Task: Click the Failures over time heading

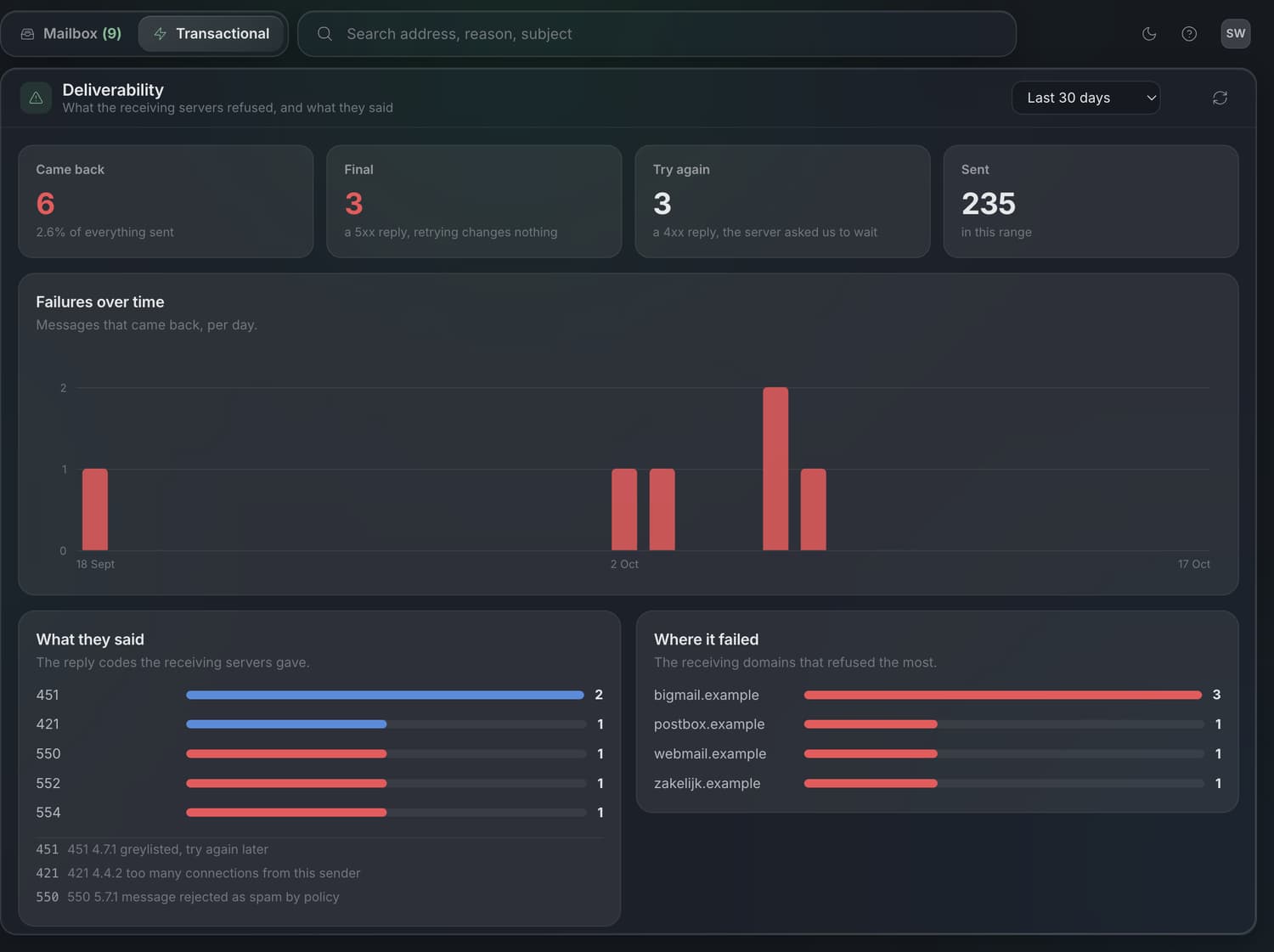Action: click(100, 302)
